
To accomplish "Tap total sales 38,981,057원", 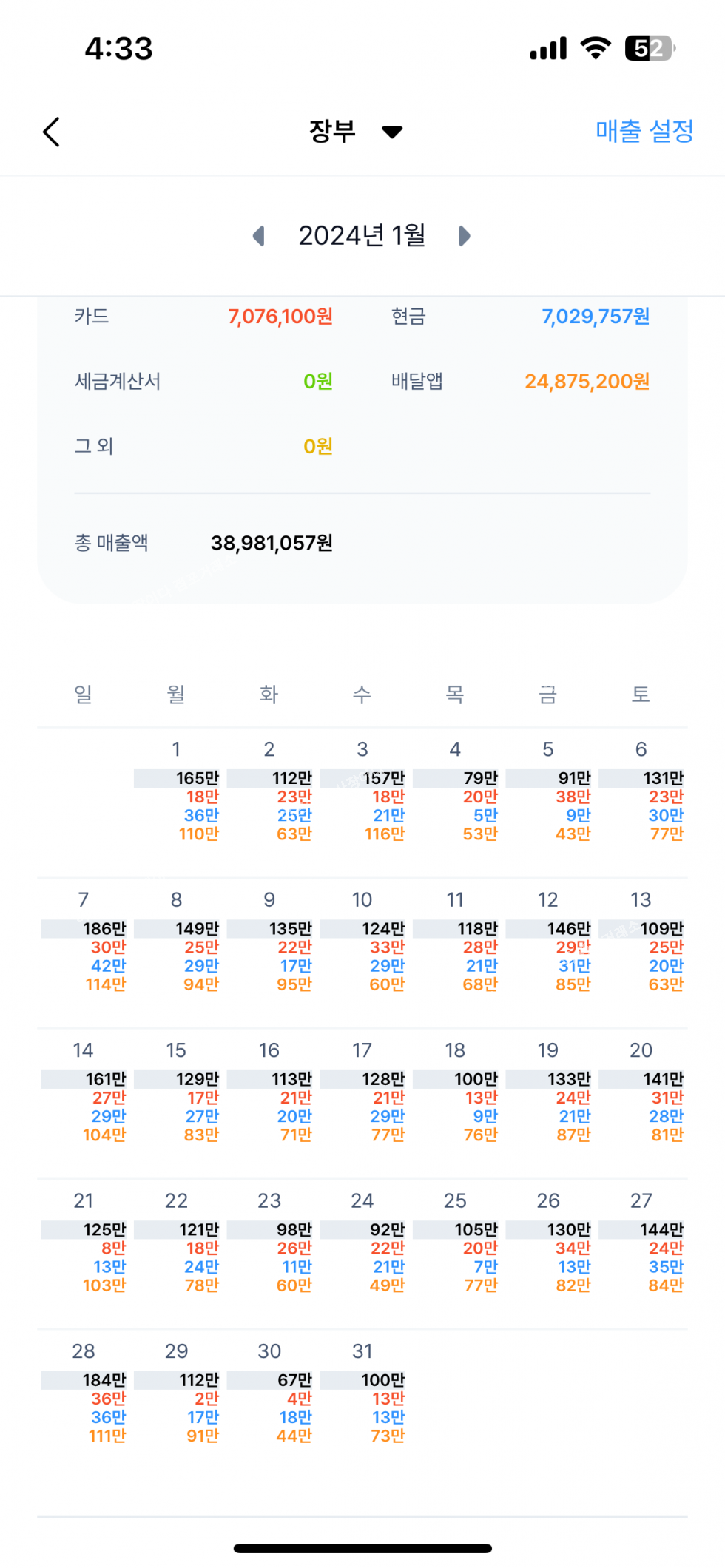I will pos(272,544).
